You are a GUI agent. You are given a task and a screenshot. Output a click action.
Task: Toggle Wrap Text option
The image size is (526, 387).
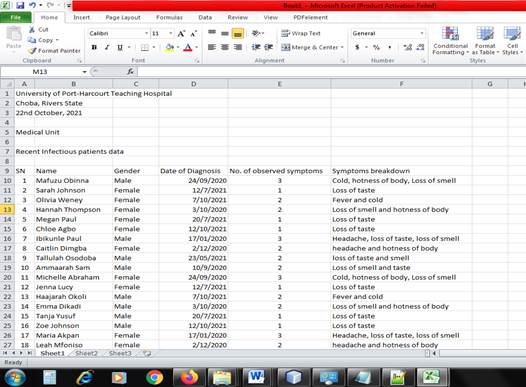point(301,33)
